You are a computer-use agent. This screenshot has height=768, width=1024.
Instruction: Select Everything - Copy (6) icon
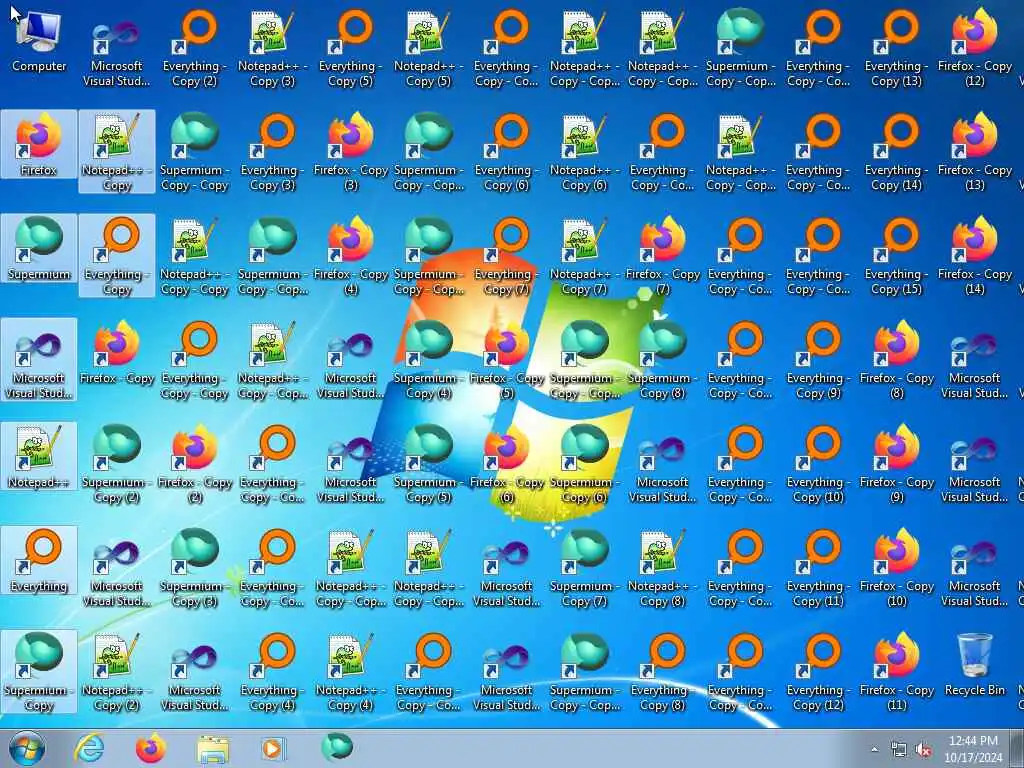(x=507, y=152)
